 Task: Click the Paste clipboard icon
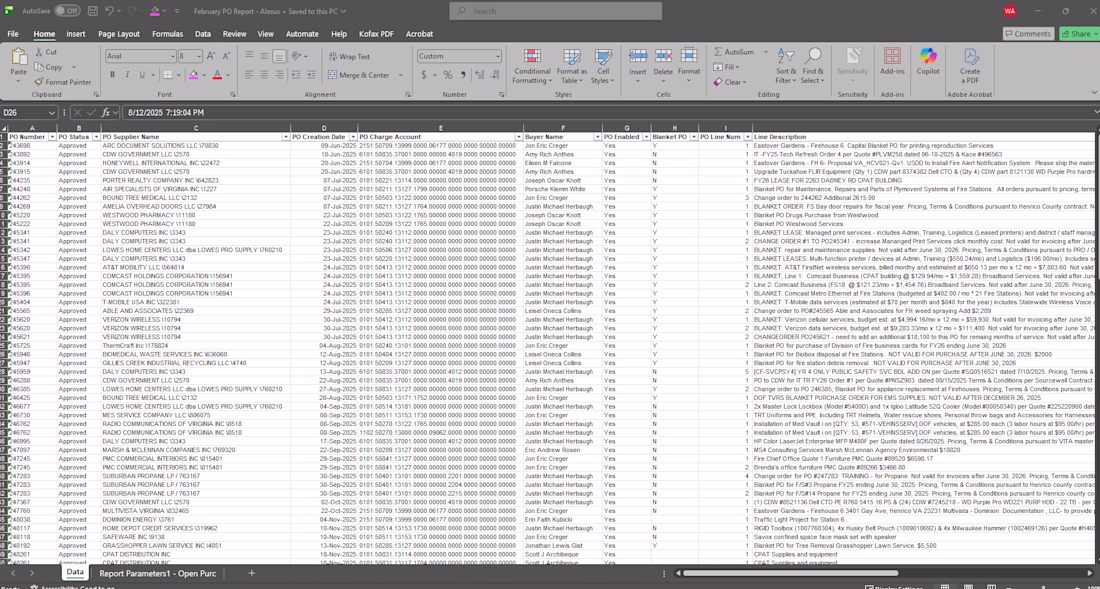coord(19,57)
